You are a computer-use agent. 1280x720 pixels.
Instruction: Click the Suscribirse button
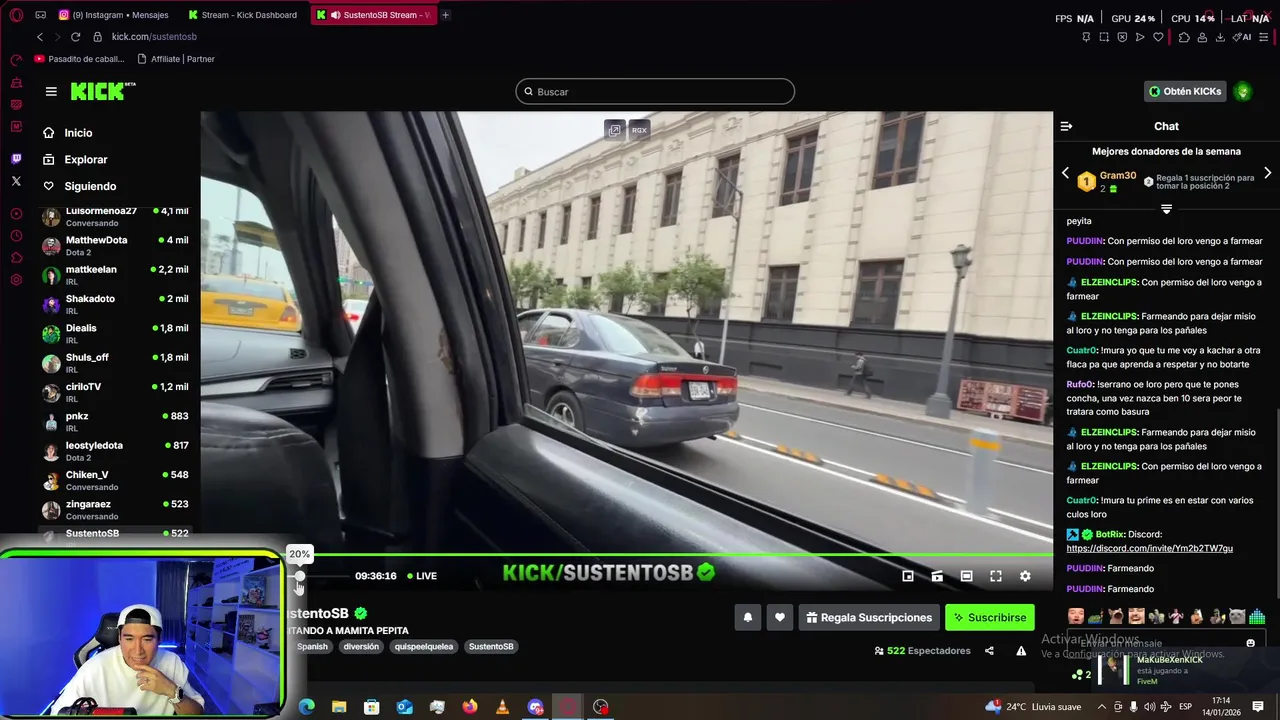[990, 618]
